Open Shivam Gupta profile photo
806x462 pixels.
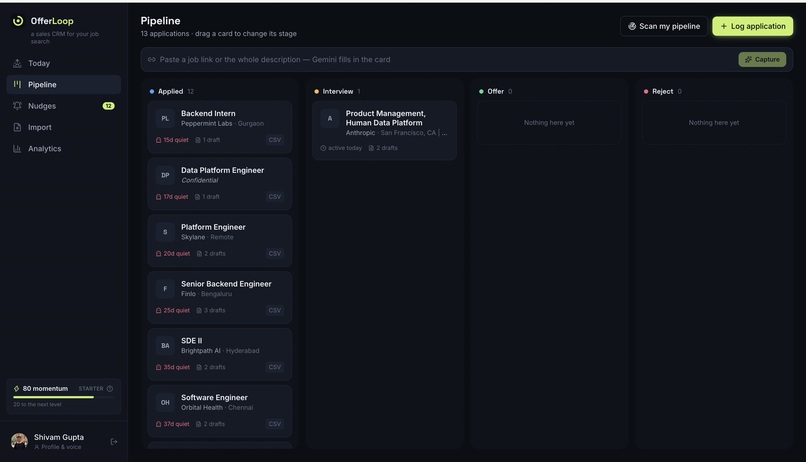click(x=20, y=441)
